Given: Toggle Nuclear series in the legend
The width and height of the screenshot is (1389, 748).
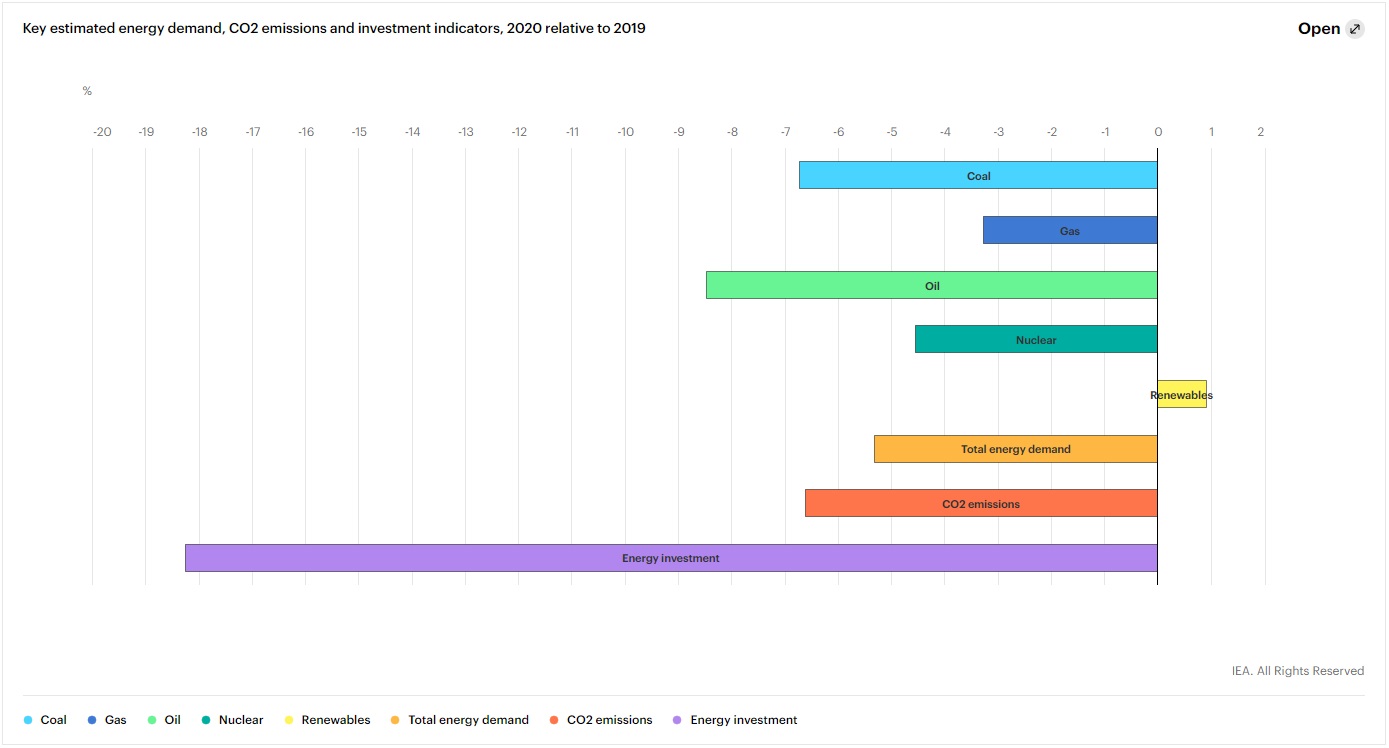Looking at the screenshot, I should [232, 720].
